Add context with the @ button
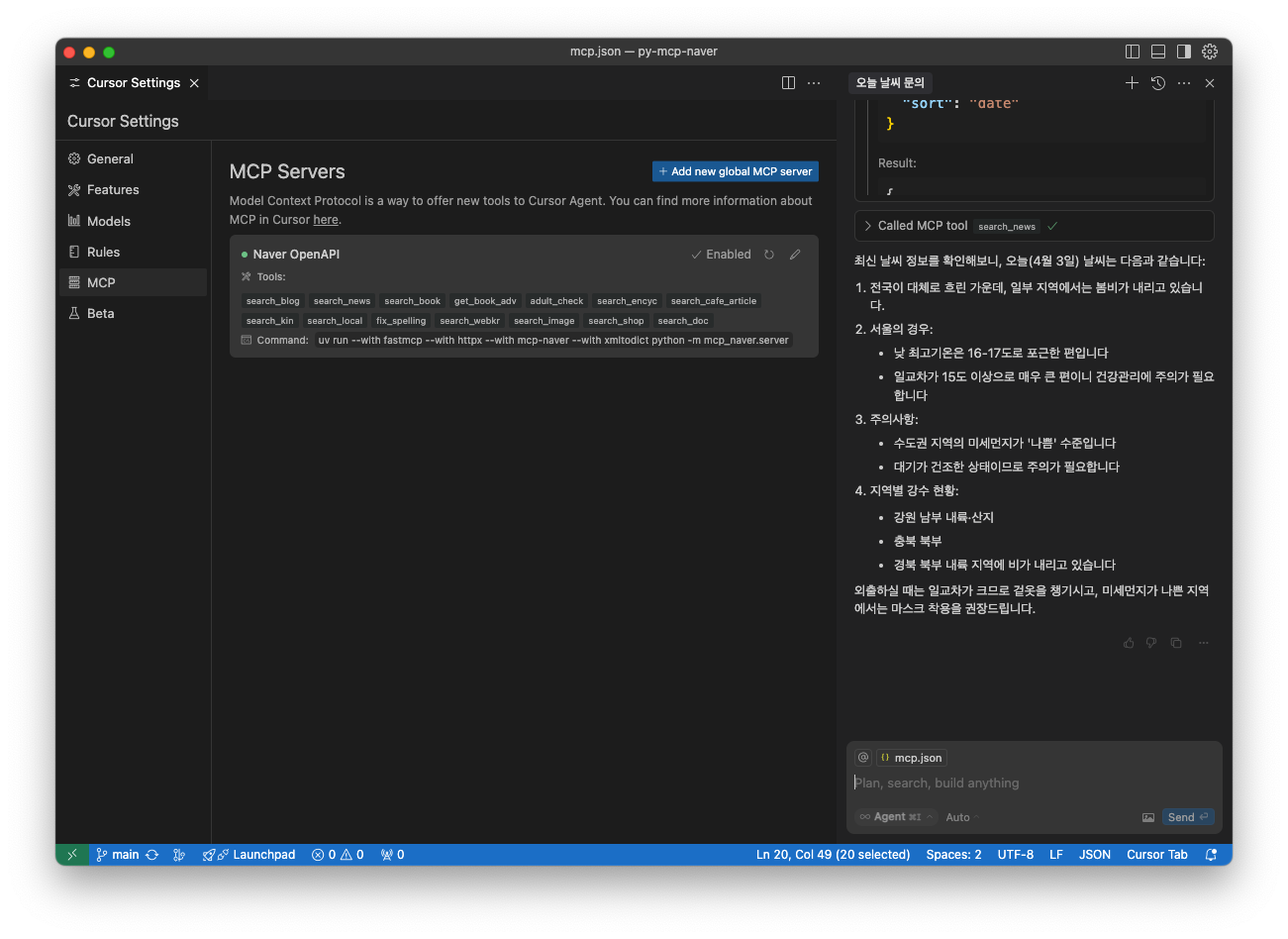Viewport: 1288px width, 939px height. [863, 758]
